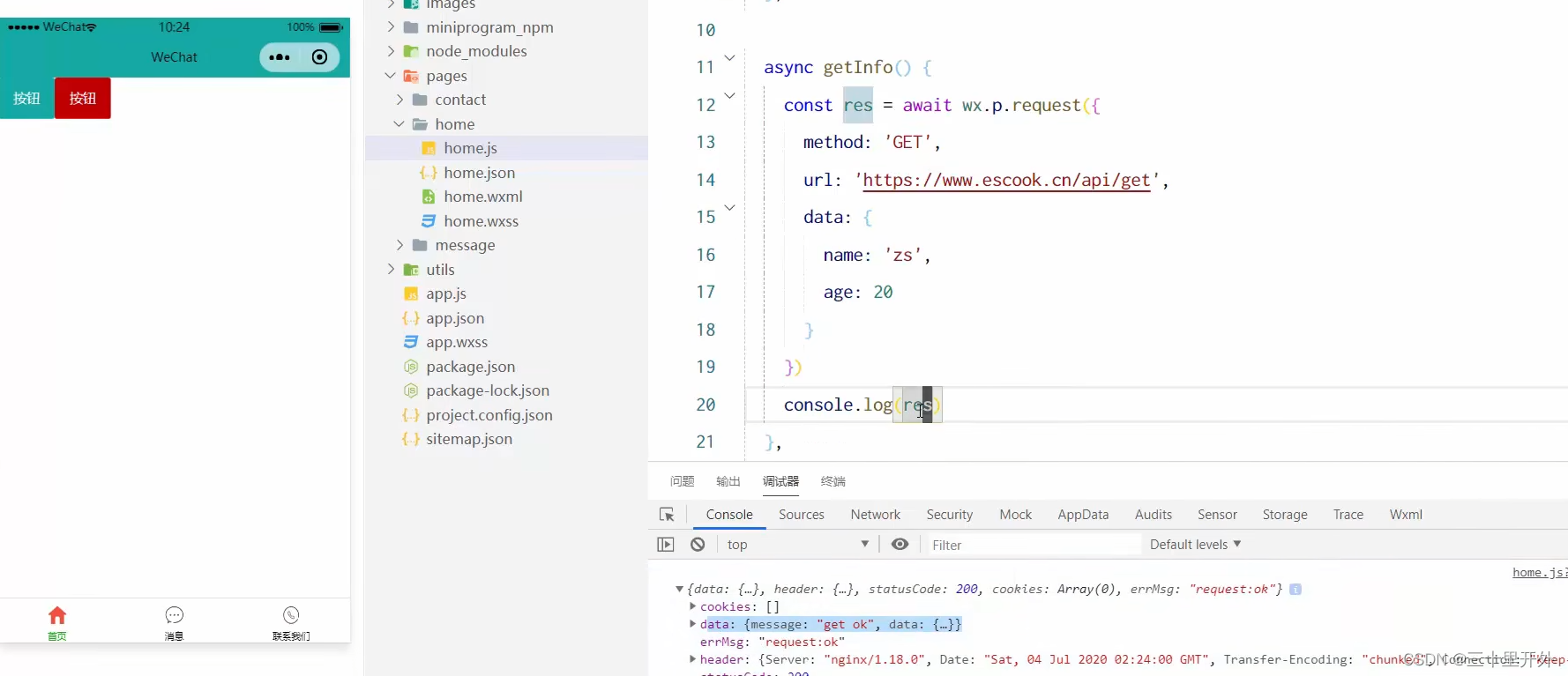Open the Storage devtools tab
1568x676 pixels.
(x=1285, y=515)
